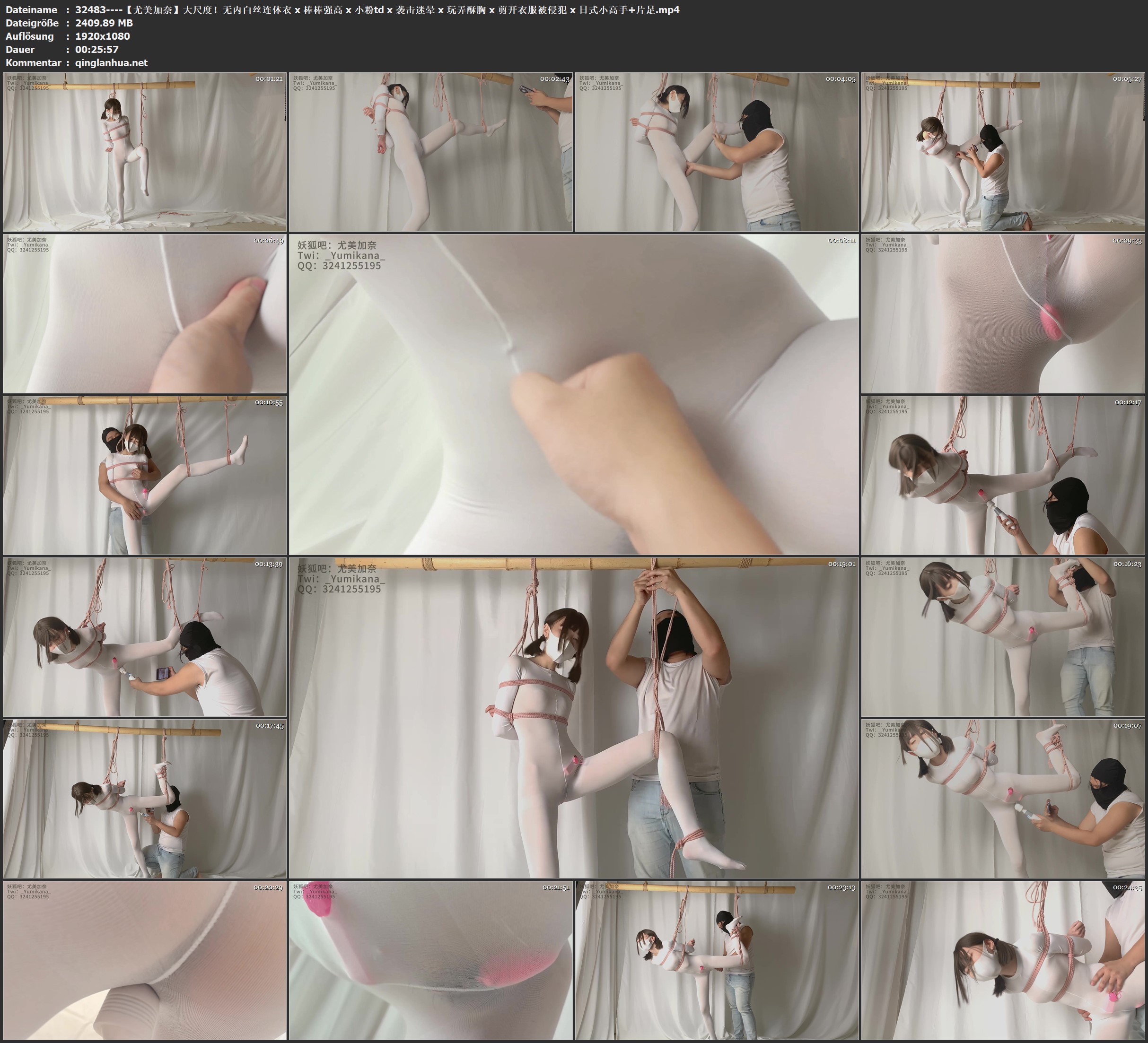This screenshot has width=1148, height=1043.
Task: Open the large frame stamped 00:15:01
Action: [x=573, y=718]
